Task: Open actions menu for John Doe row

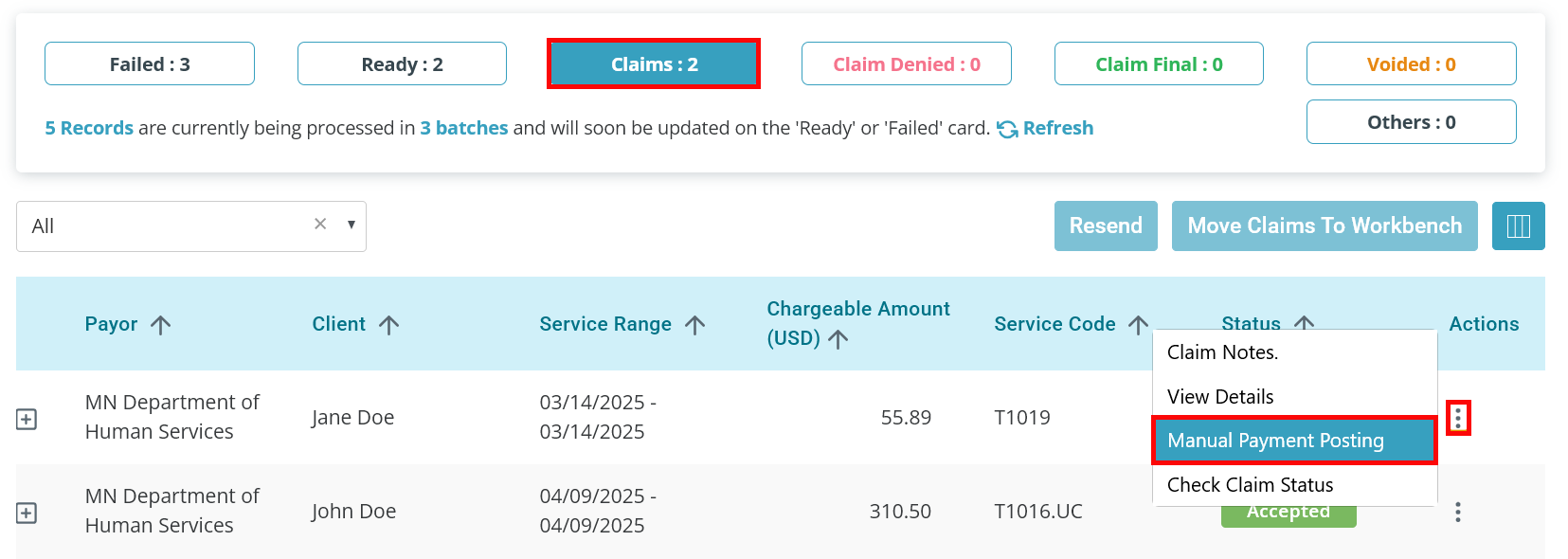Action: (x=1457, y=512)
